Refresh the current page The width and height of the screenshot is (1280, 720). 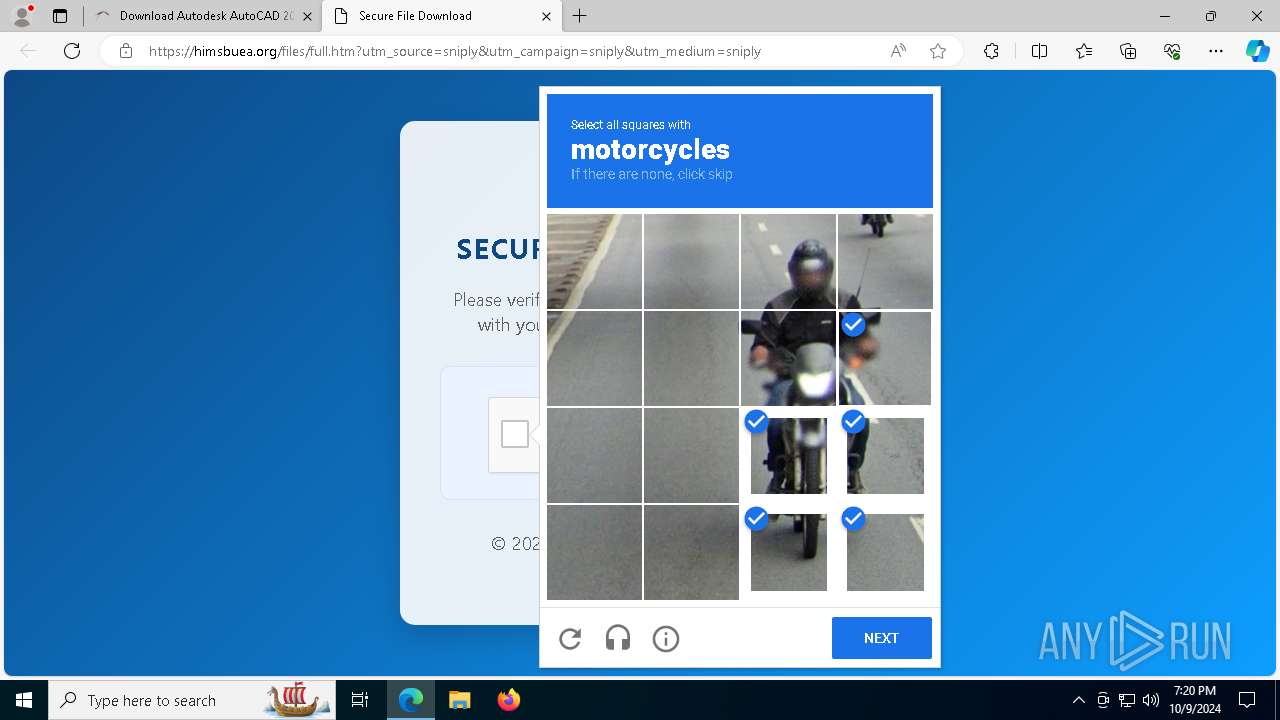[72, 51]
